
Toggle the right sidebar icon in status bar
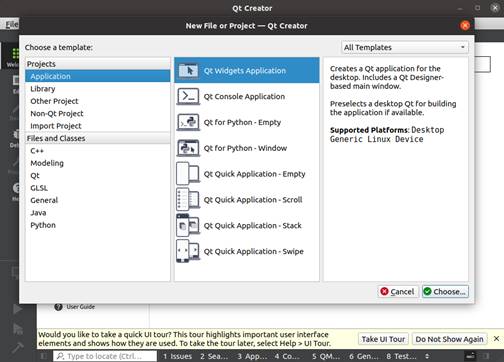(486, 356)
